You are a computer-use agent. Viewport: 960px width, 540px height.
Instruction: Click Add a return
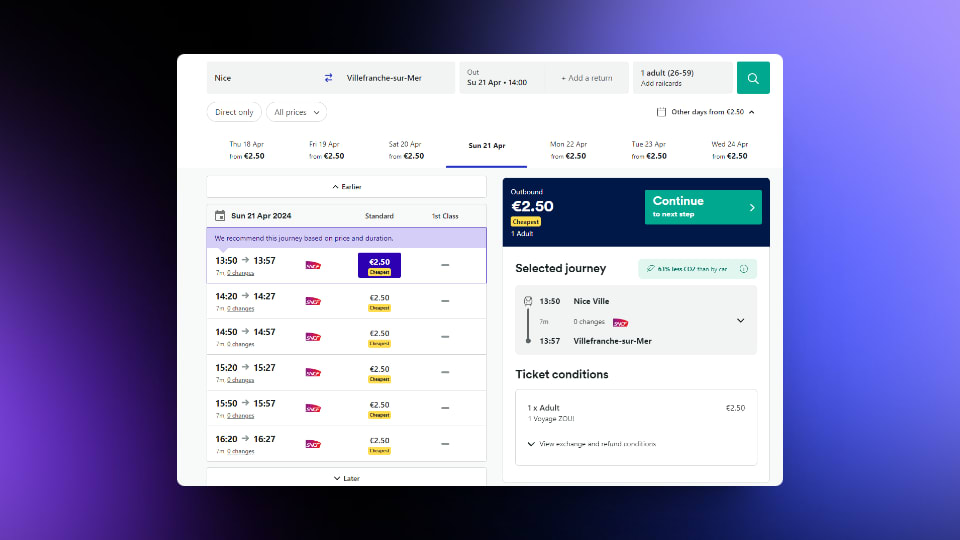pyautogui.click(x=587, y=78)
